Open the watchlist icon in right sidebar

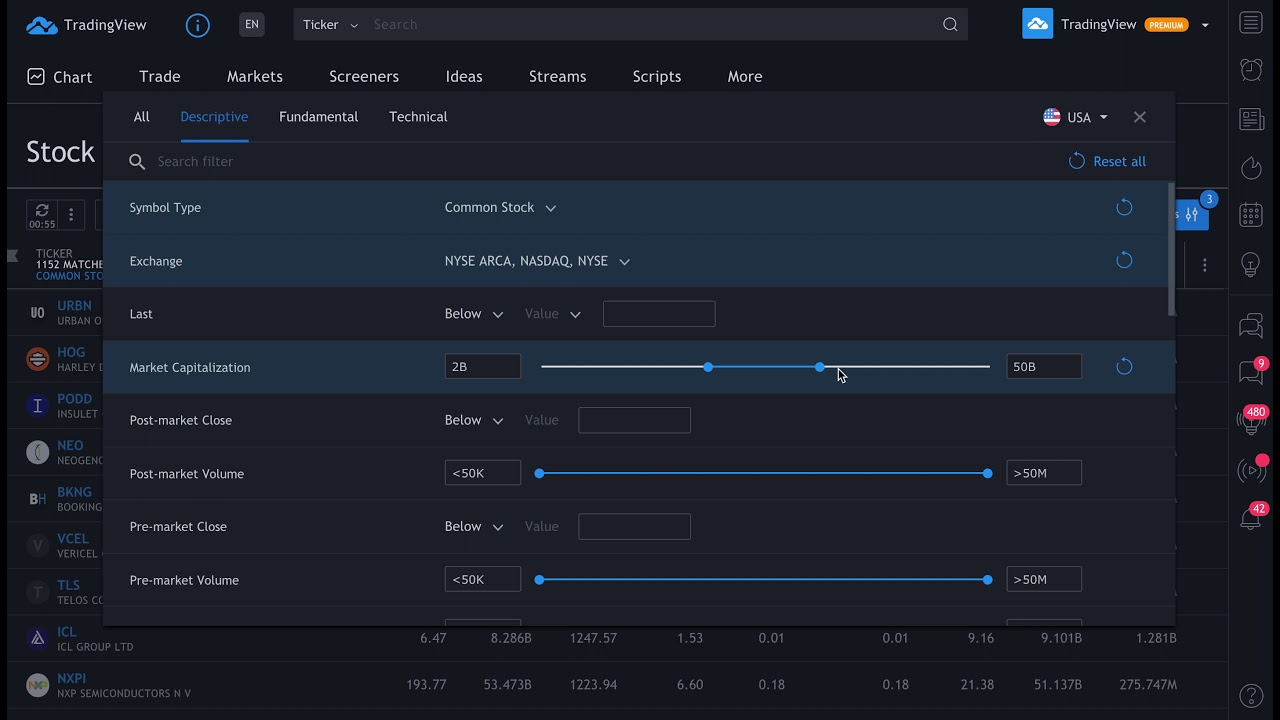[x=1251, y=23]
